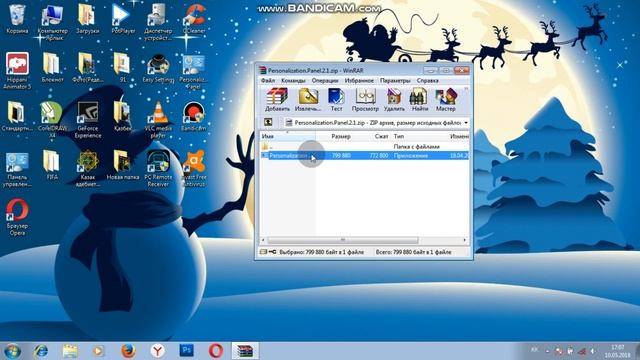640x360 pixels.
Task: Select the Personalization Panel desktop shortcut
Action: click(193, 71)
